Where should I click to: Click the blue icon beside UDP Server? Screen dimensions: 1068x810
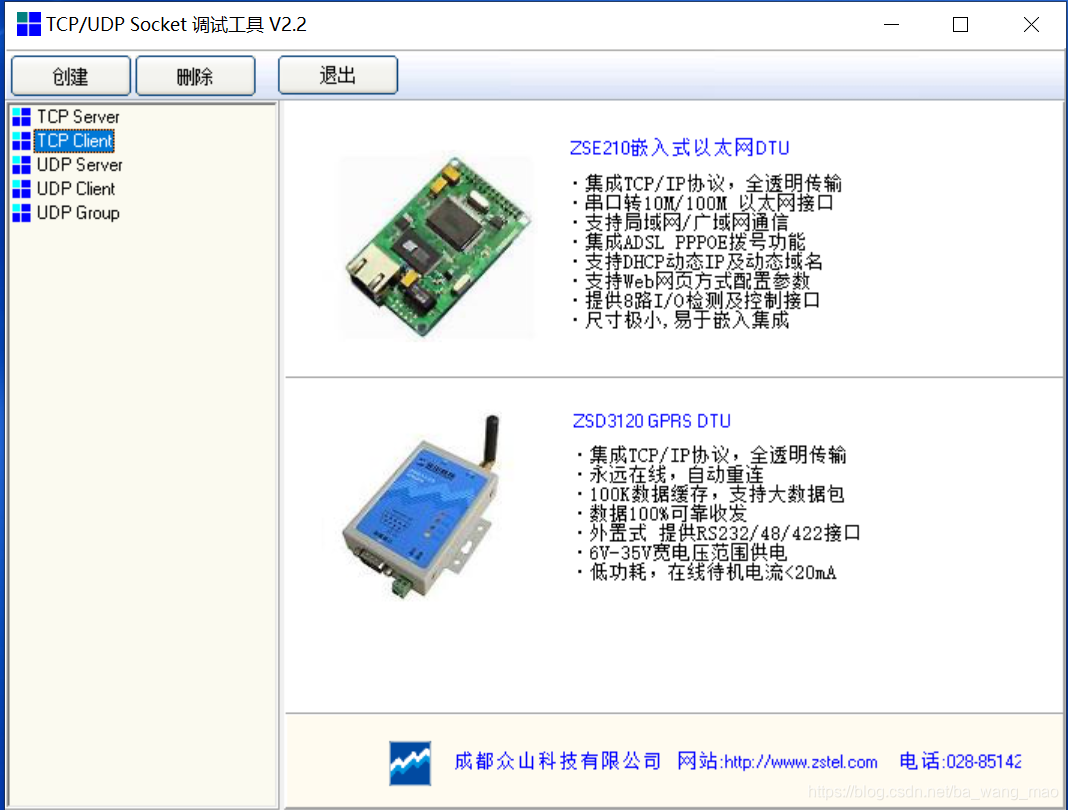pyautogui.click(x=21, y=165)
